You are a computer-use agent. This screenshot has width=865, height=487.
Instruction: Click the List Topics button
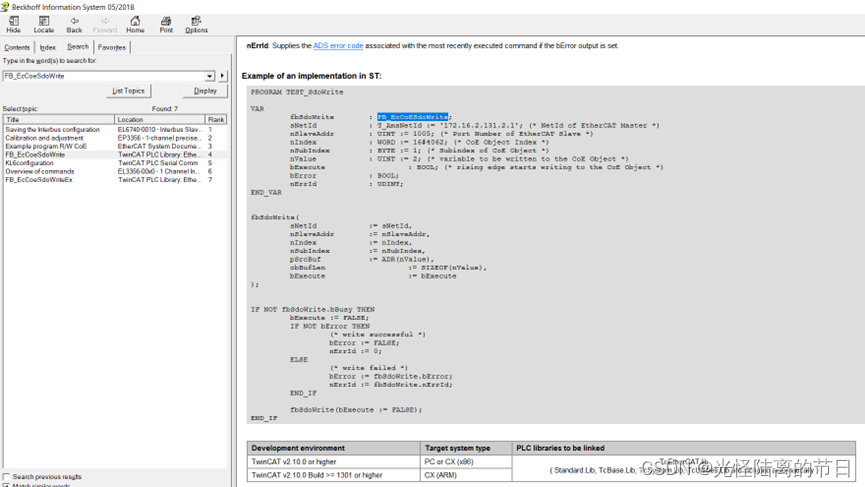[129, 91]
